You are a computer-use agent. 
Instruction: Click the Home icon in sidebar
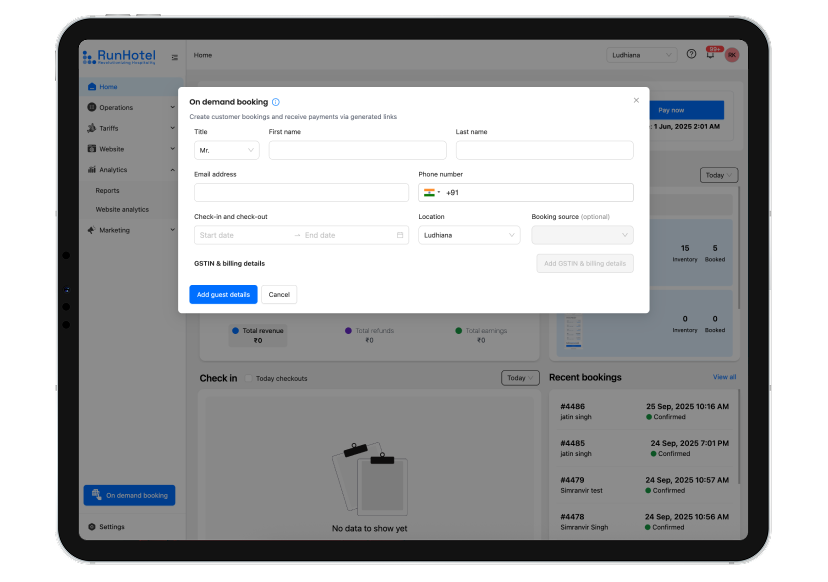click(x=92, y=87)
